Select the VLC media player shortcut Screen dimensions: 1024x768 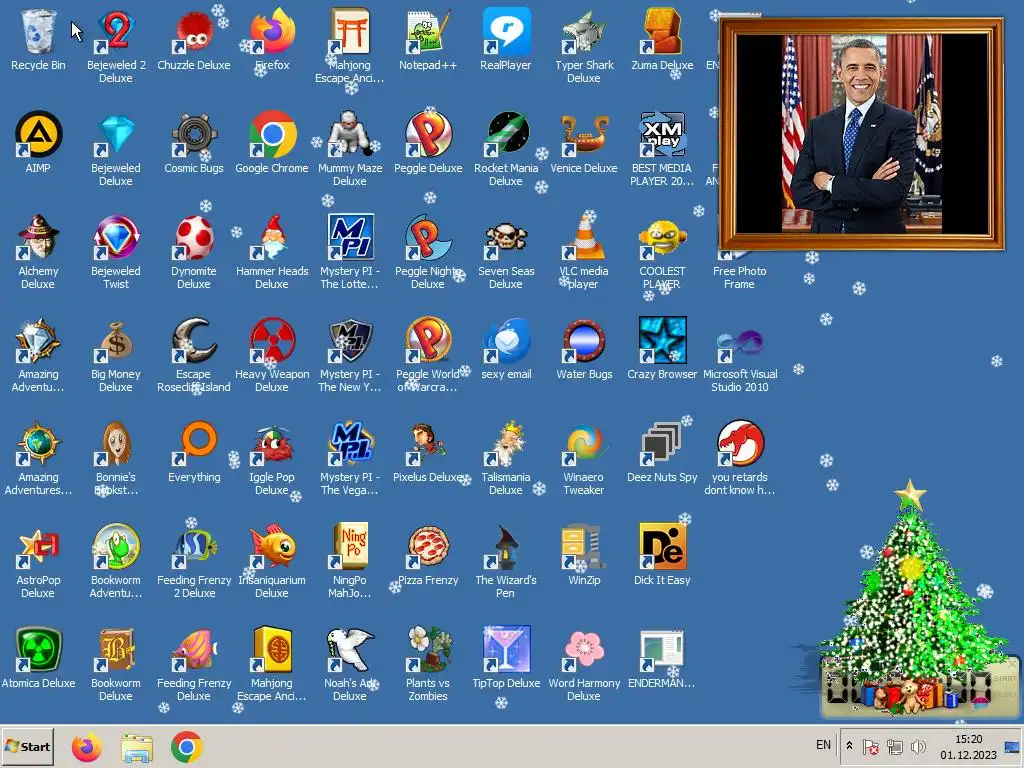coord(584,237)
